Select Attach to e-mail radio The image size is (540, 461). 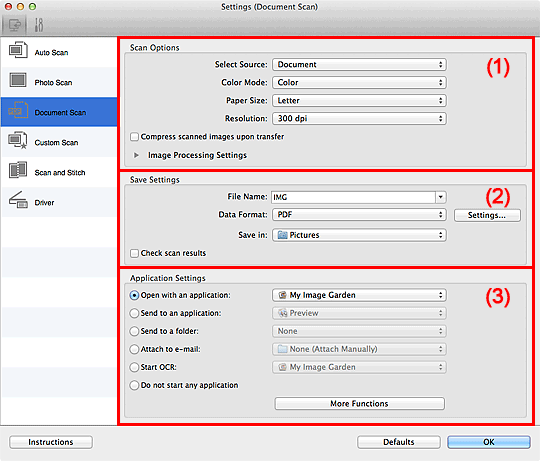134,349
